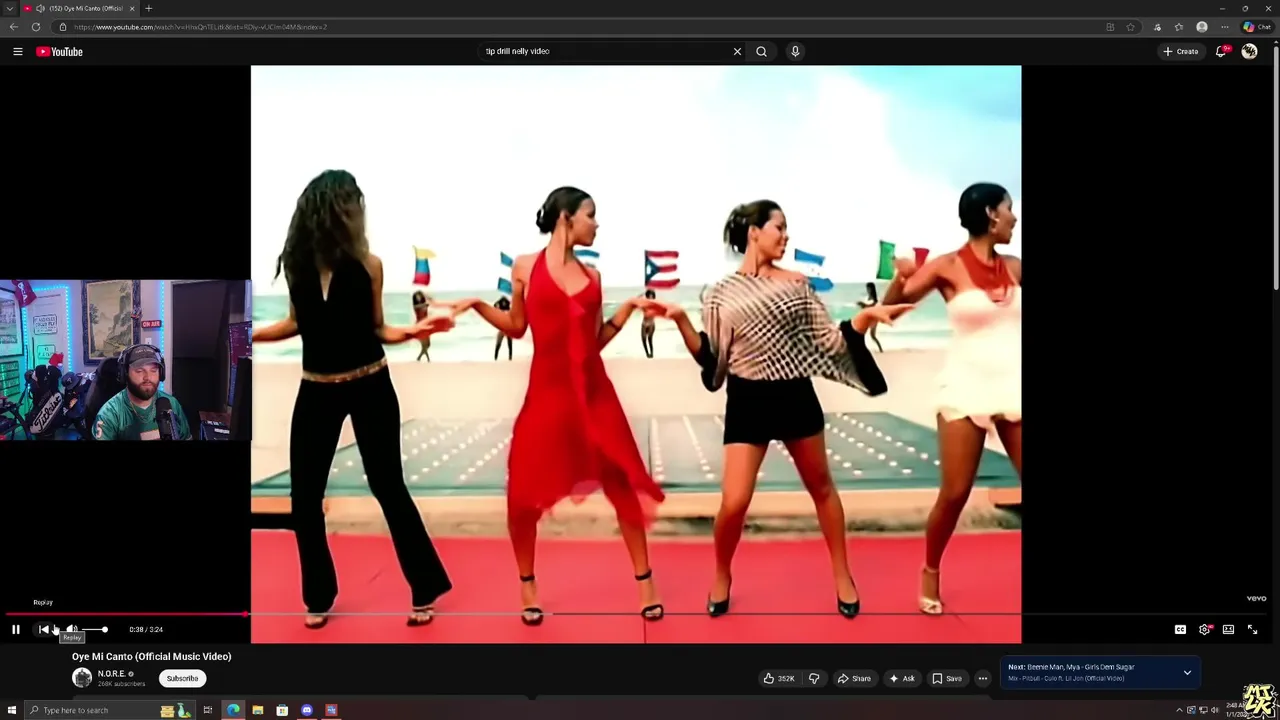1280x720 pixels.
Task: Select the video title "Oye Mi Canto (Official Music Video)"
Action: point(151,656)
